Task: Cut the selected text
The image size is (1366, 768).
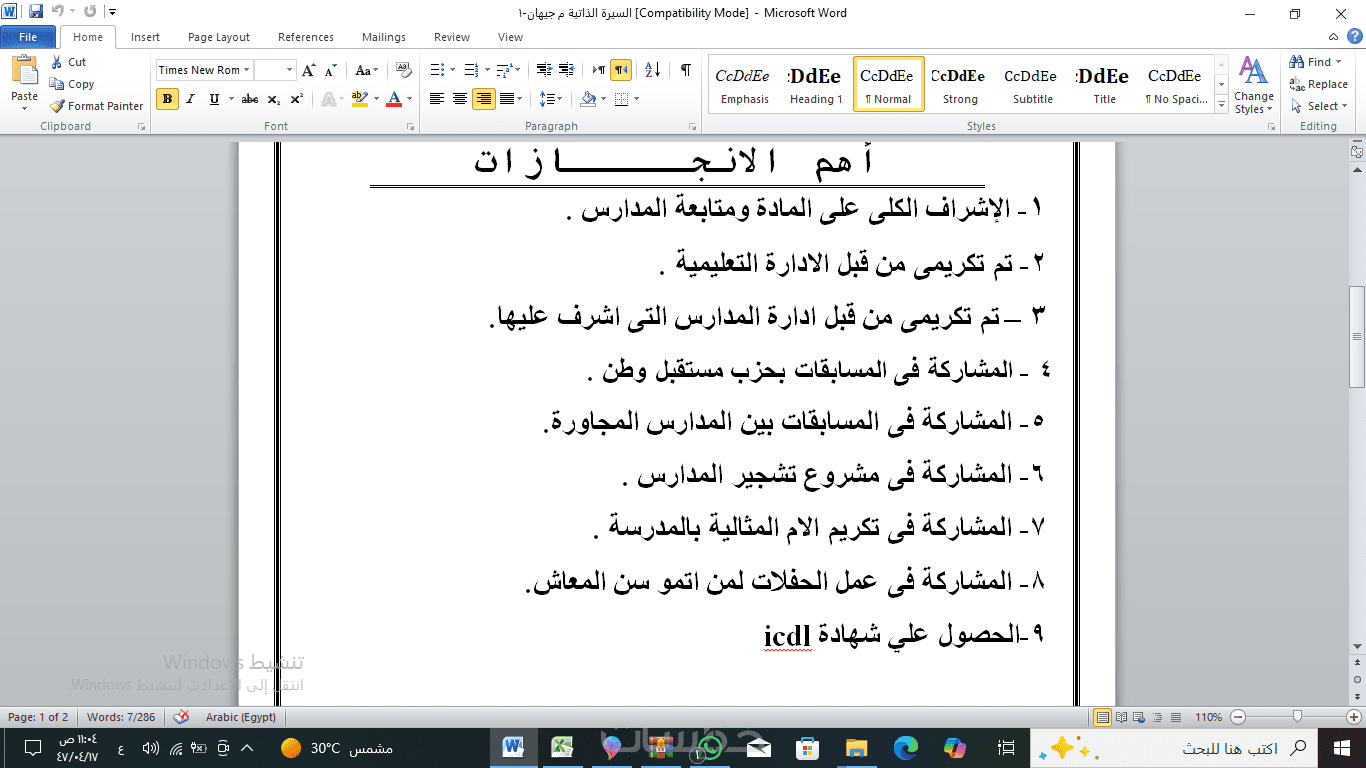Action: tap(68, 62)
